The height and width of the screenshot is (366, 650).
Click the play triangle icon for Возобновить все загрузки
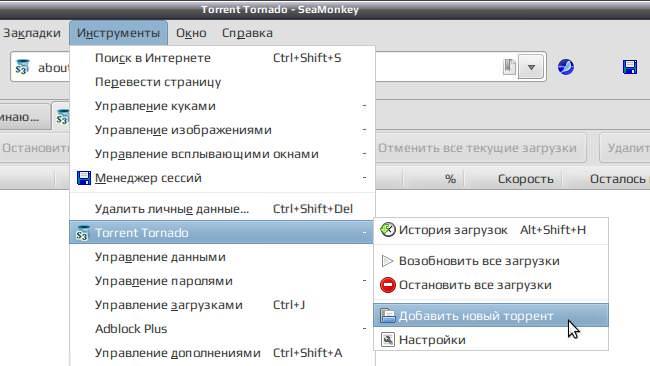pyautogui.click(x=387, y=261)
